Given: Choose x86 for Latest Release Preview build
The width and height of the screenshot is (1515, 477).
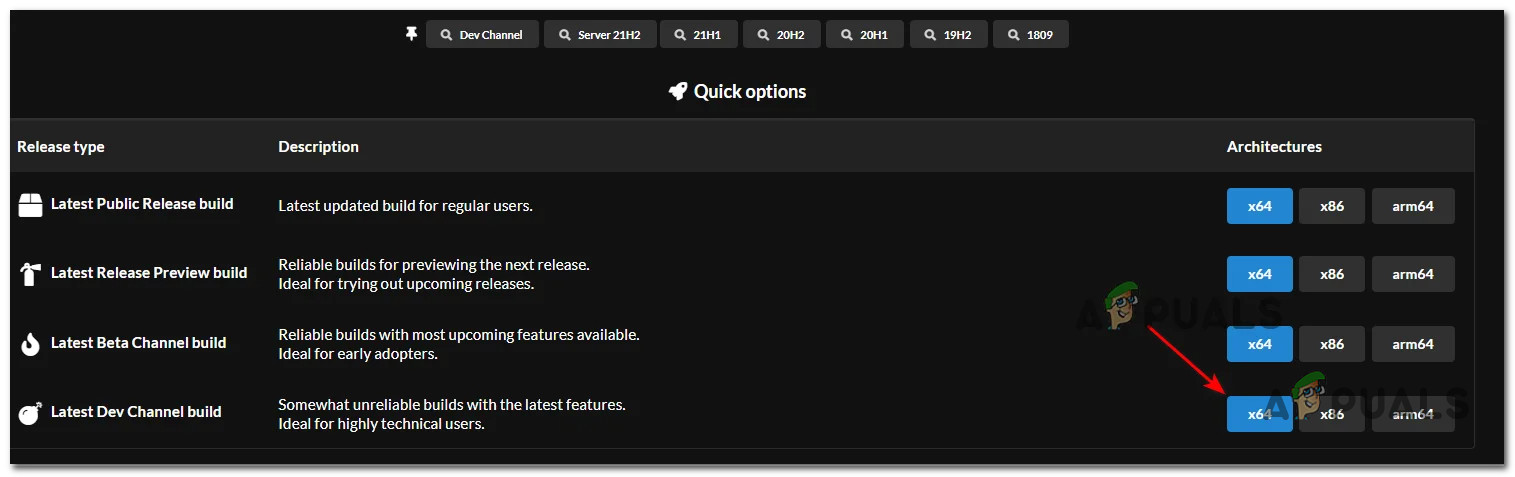Looking at the screenshot, I should 1331,274.
